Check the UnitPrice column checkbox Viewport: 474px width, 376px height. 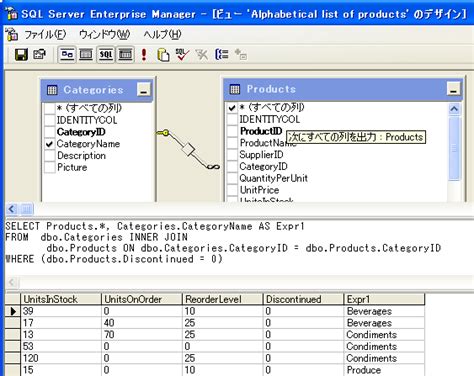tap(232, 190)
